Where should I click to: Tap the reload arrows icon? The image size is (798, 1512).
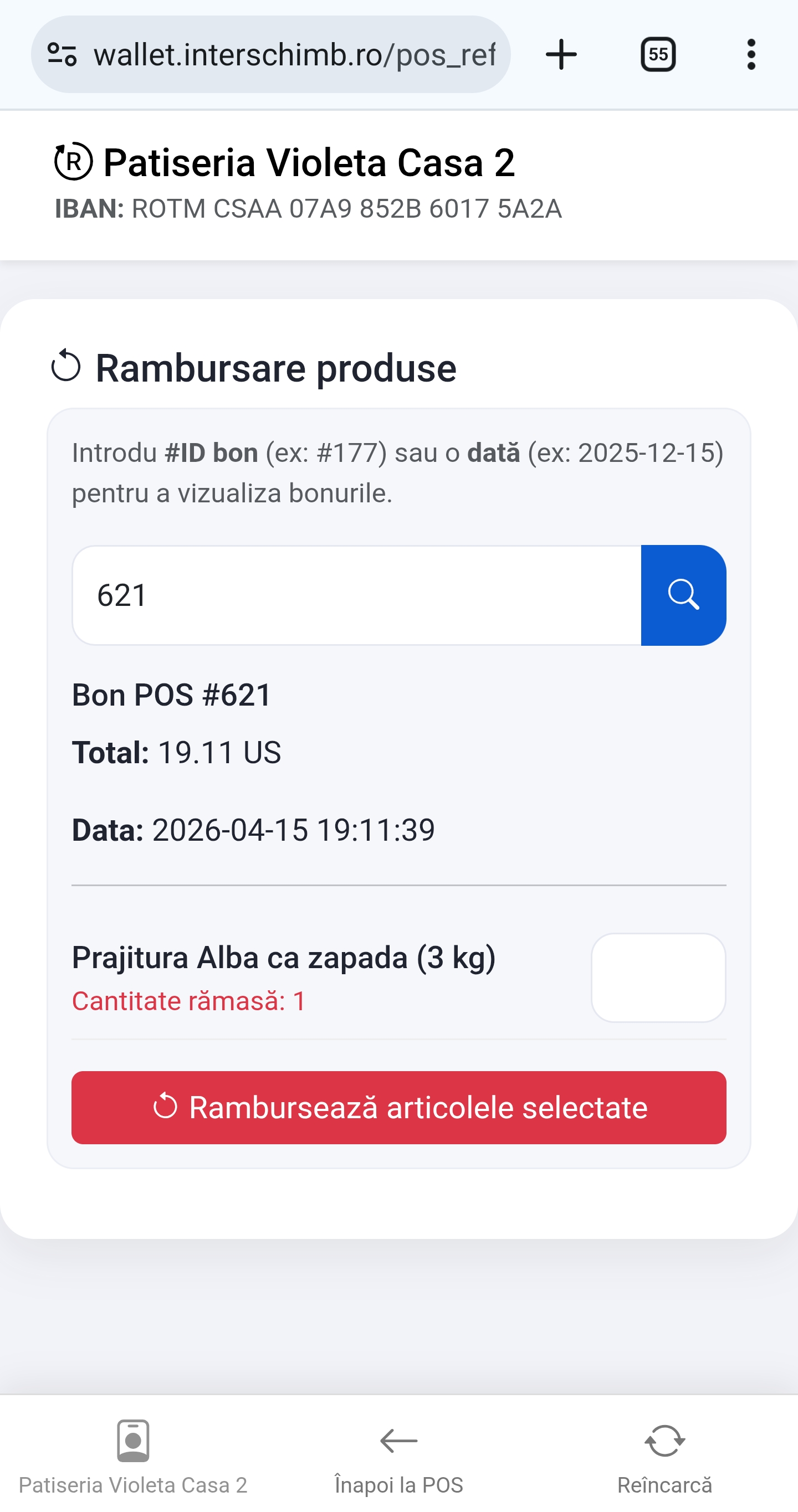pos(664,1440)
